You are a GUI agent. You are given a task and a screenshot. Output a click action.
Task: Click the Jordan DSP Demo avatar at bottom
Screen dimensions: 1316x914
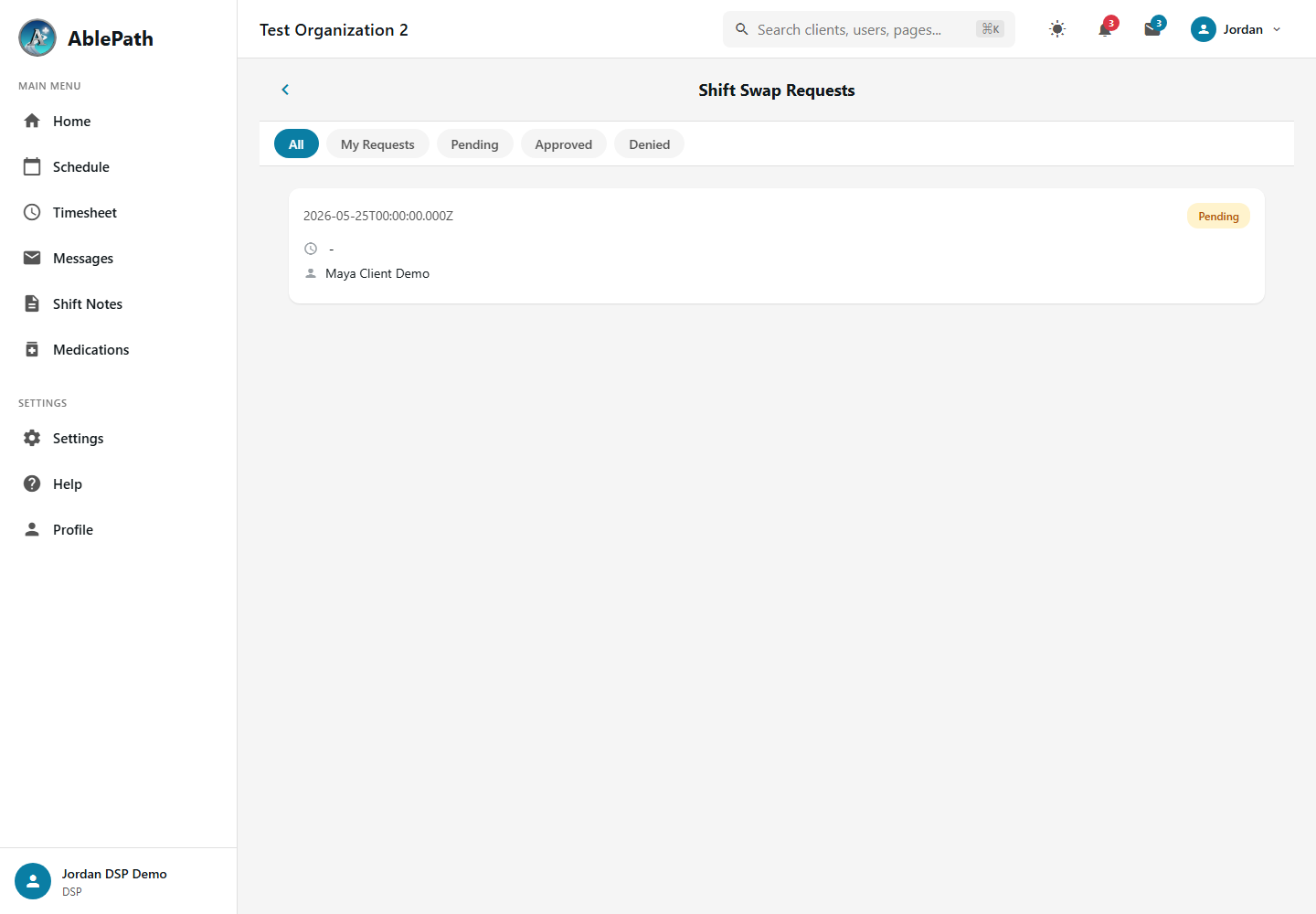pyautogui.click(x=33, y=881)
